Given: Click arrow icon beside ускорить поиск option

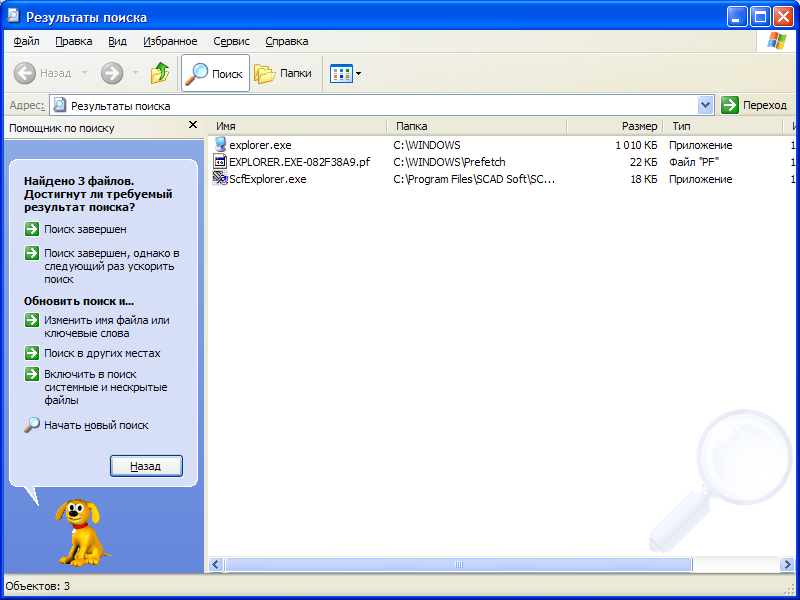Looking at the screenshot, I should pyautogui.click(x=32, y=253).
